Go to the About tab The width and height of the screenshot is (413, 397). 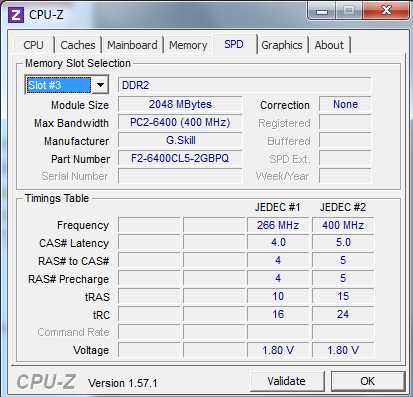click(329, 45)
